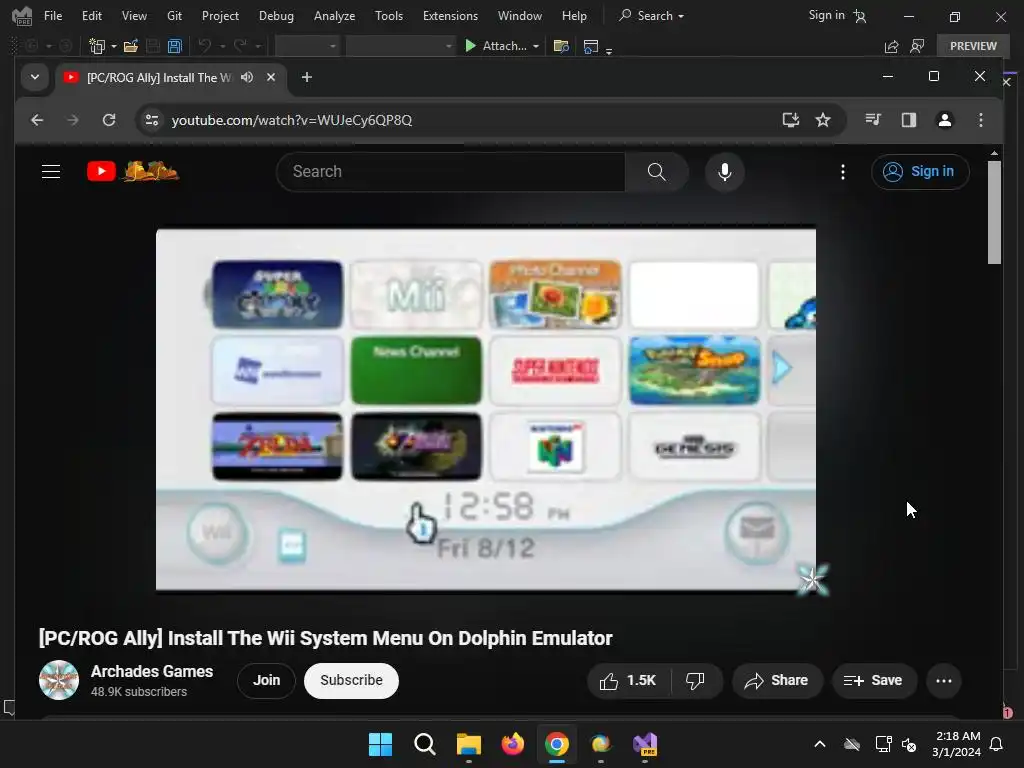The image size is (1024, 768).
Task: Dislike the video with thumbs-down
Action: [x=695, y=680]
